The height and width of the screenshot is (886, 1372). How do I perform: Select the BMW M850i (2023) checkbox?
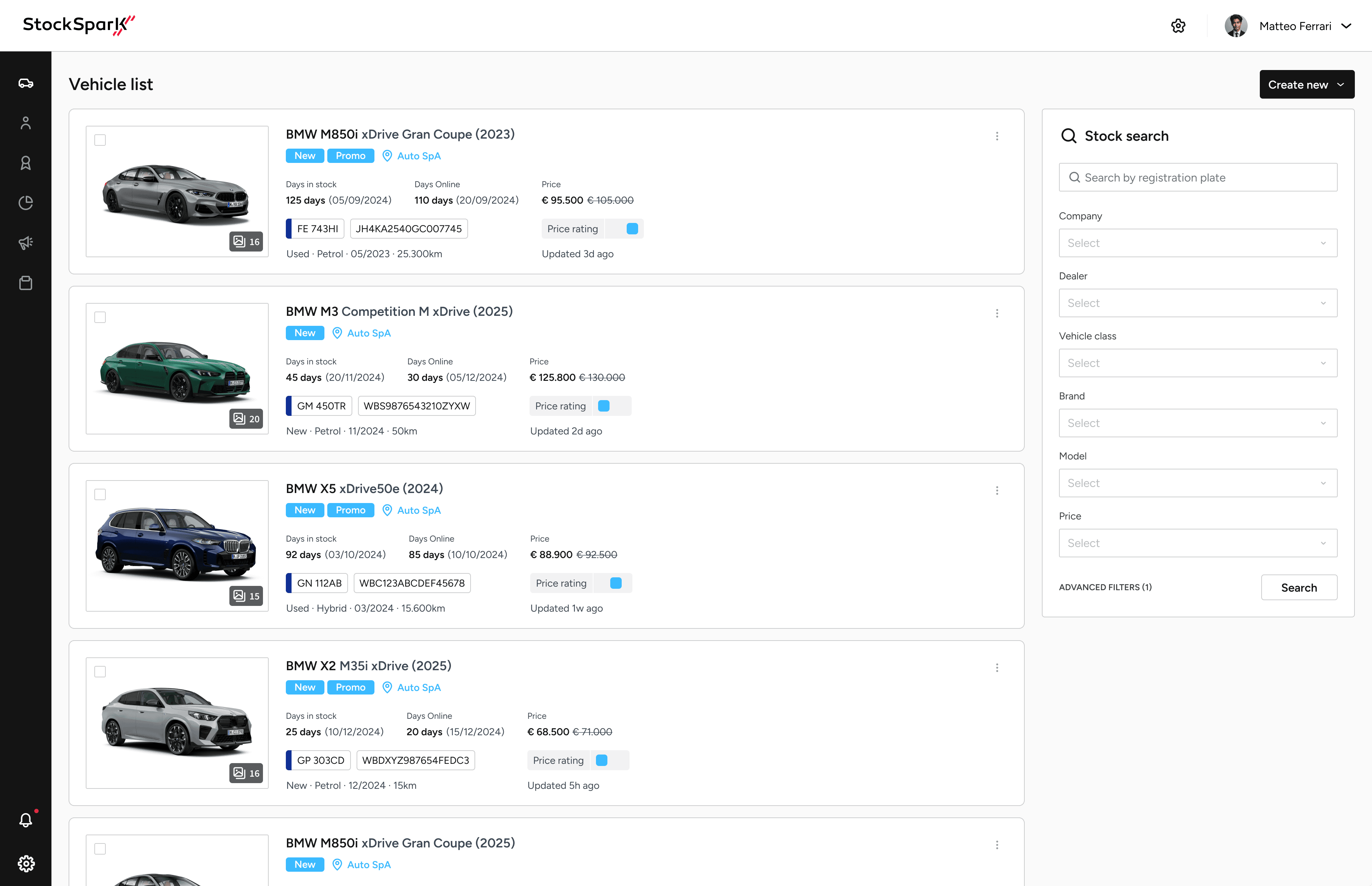[x=100, y=140]
